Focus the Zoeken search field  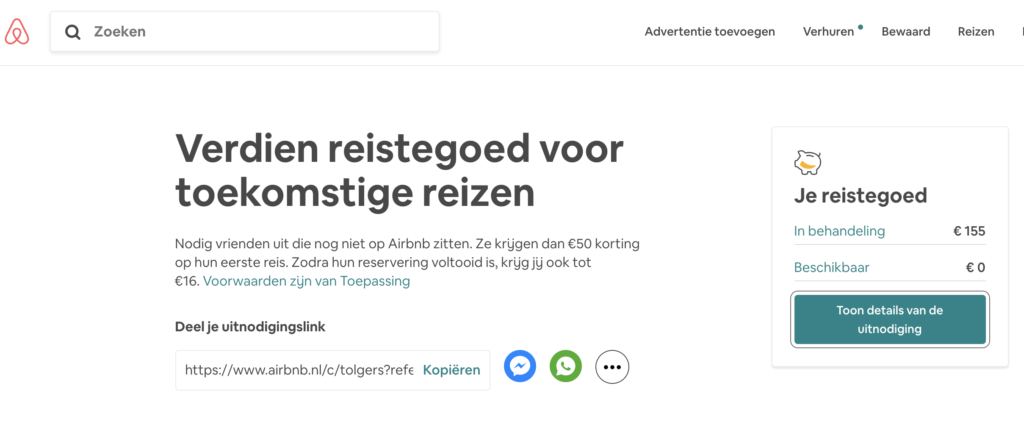245,31
